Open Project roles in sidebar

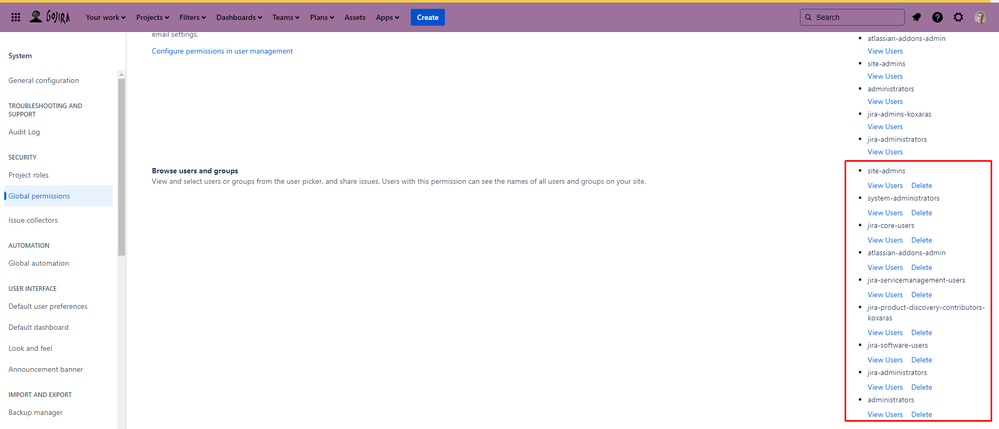(x=28, y=175)
